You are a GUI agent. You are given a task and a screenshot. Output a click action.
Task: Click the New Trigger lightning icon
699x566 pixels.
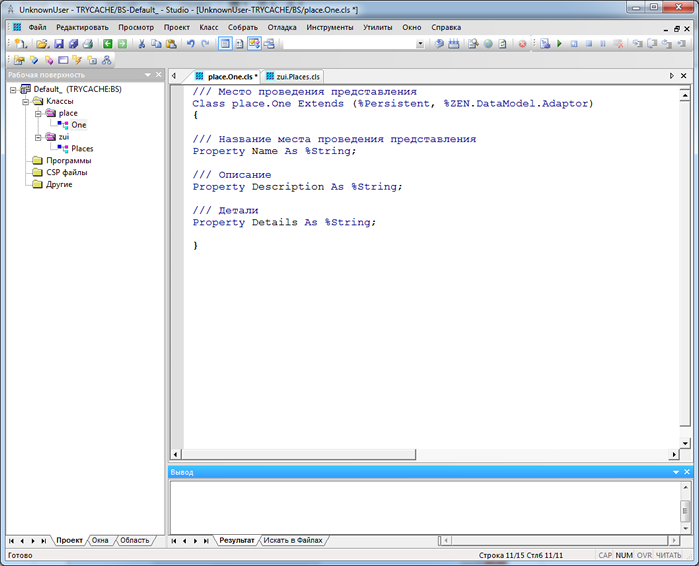coord(77,60)
